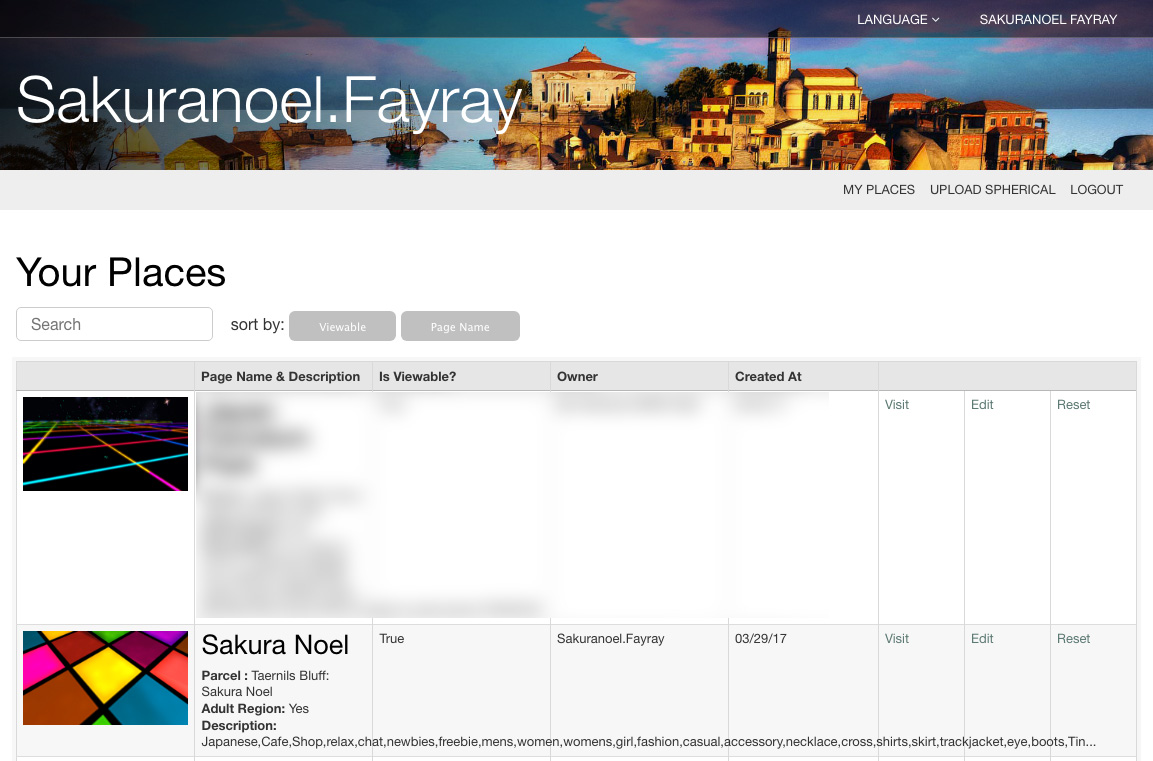Click the Is Viewable? column header
The width and height of the screenshot is (1153, 761).
[x=420, y=376]
